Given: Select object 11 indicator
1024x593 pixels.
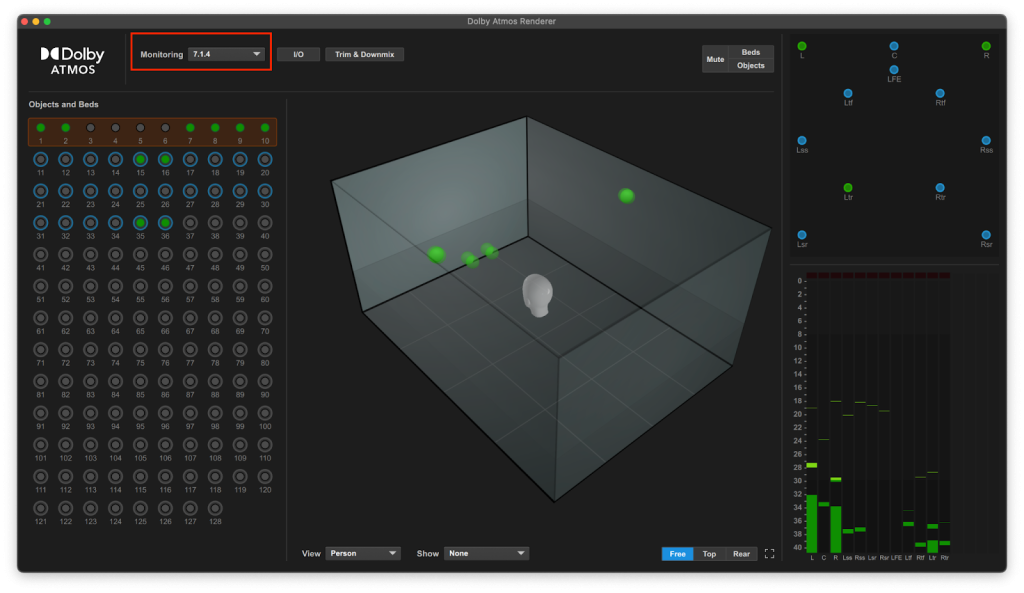Looking at the screenshot, I should click(x=40, y=159).
